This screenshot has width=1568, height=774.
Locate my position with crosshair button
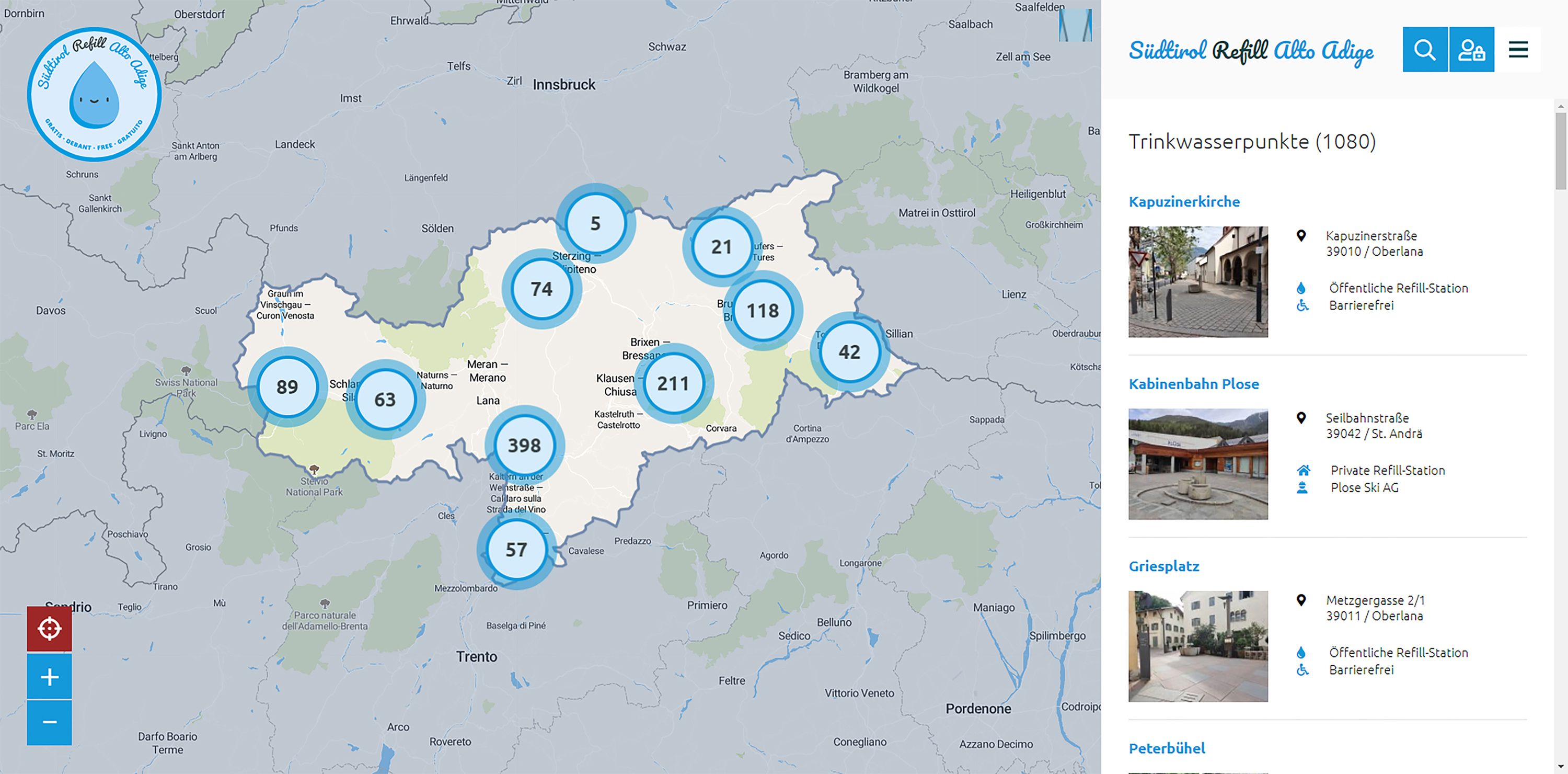click(49, 629)
